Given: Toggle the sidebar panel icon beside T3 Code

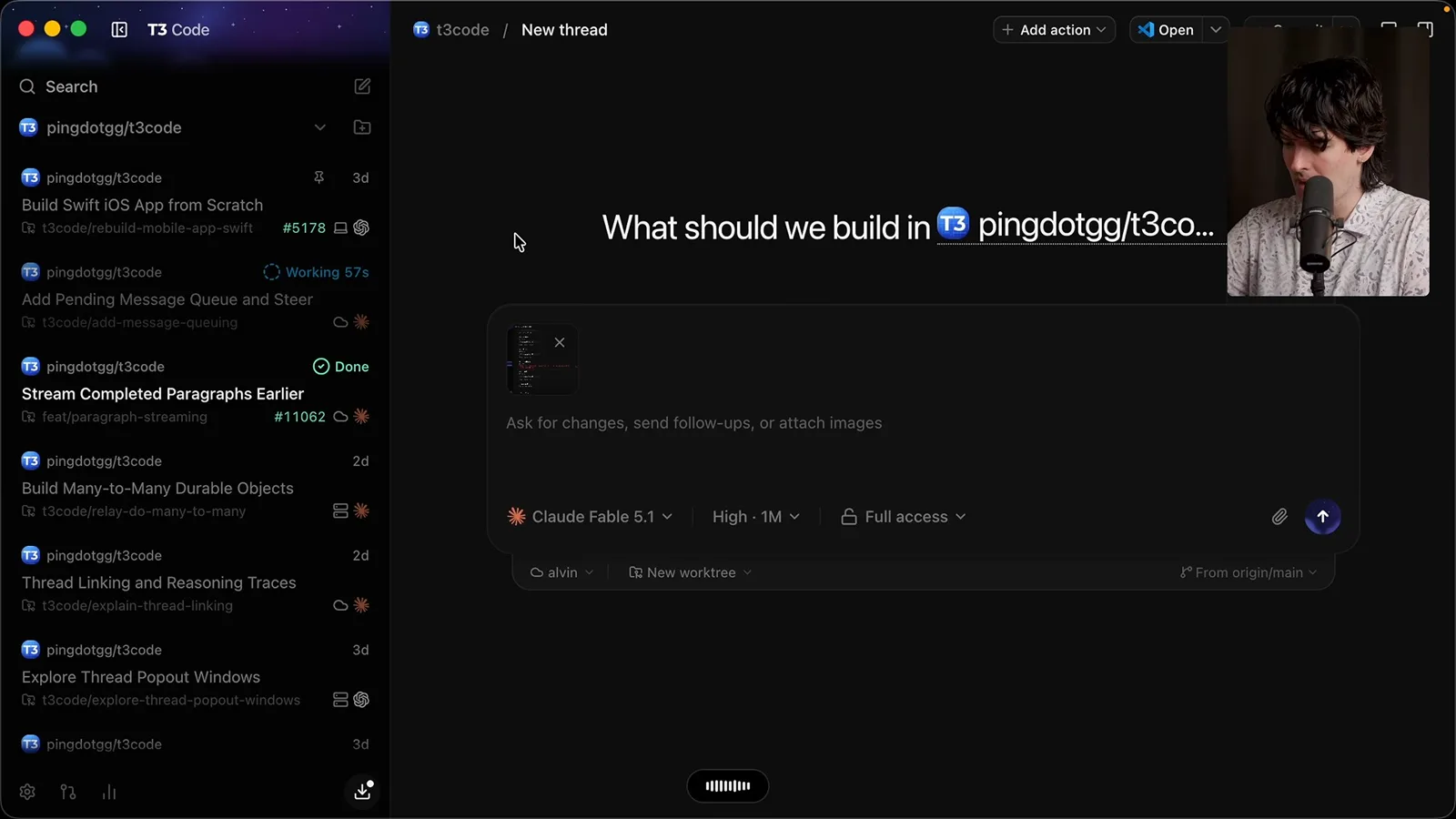Looking at the screenshot, I should (119, 30).
